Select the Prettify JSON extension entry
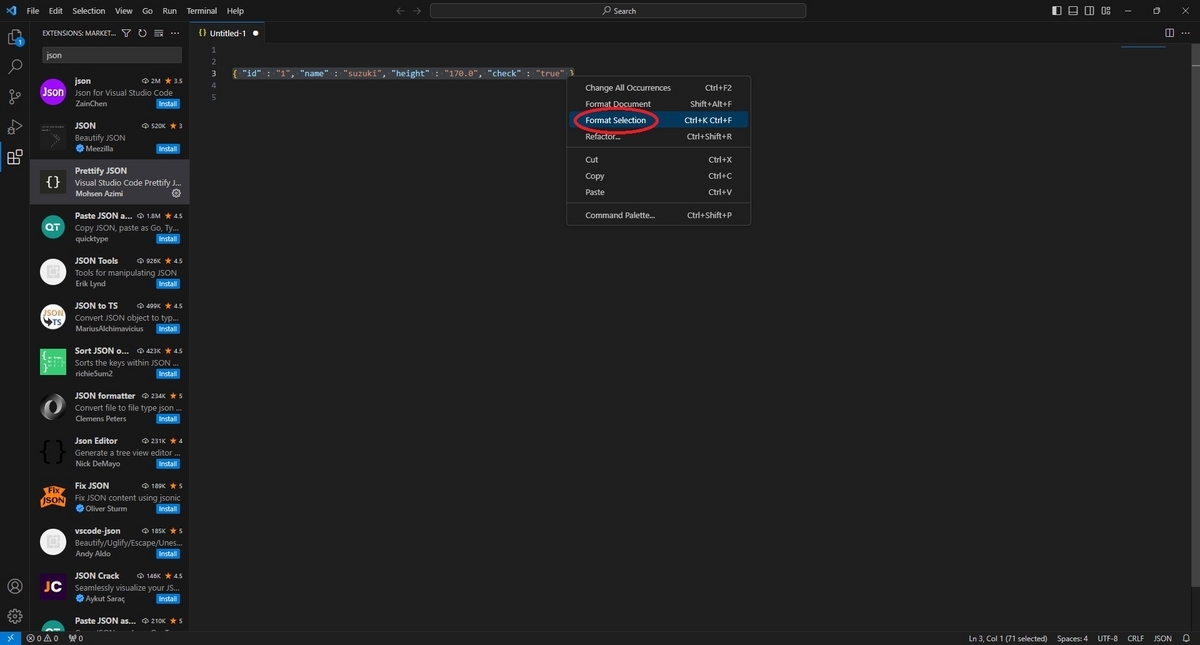The height and width of the screenshot is (645, 1200). pyautogui.click(x=110, y=182)
